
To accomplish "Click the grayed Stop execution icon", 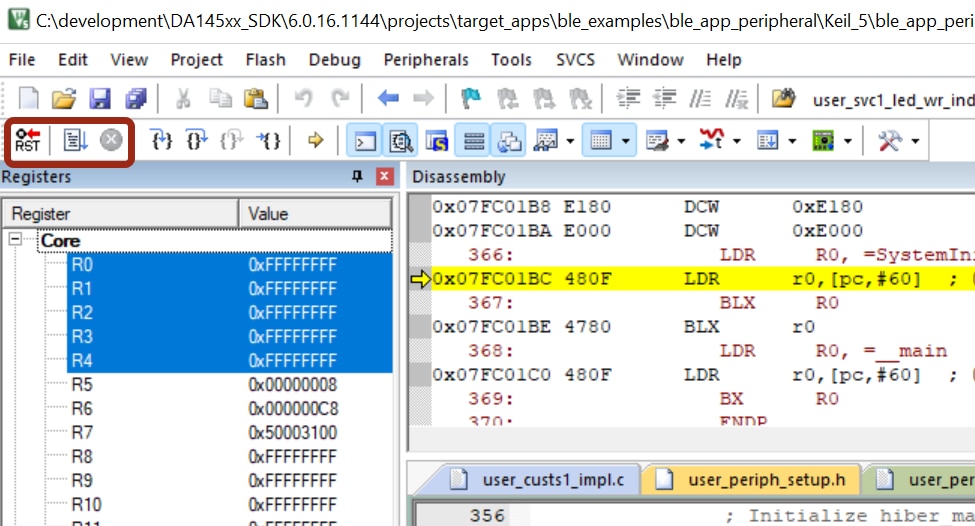I will 111,140.
